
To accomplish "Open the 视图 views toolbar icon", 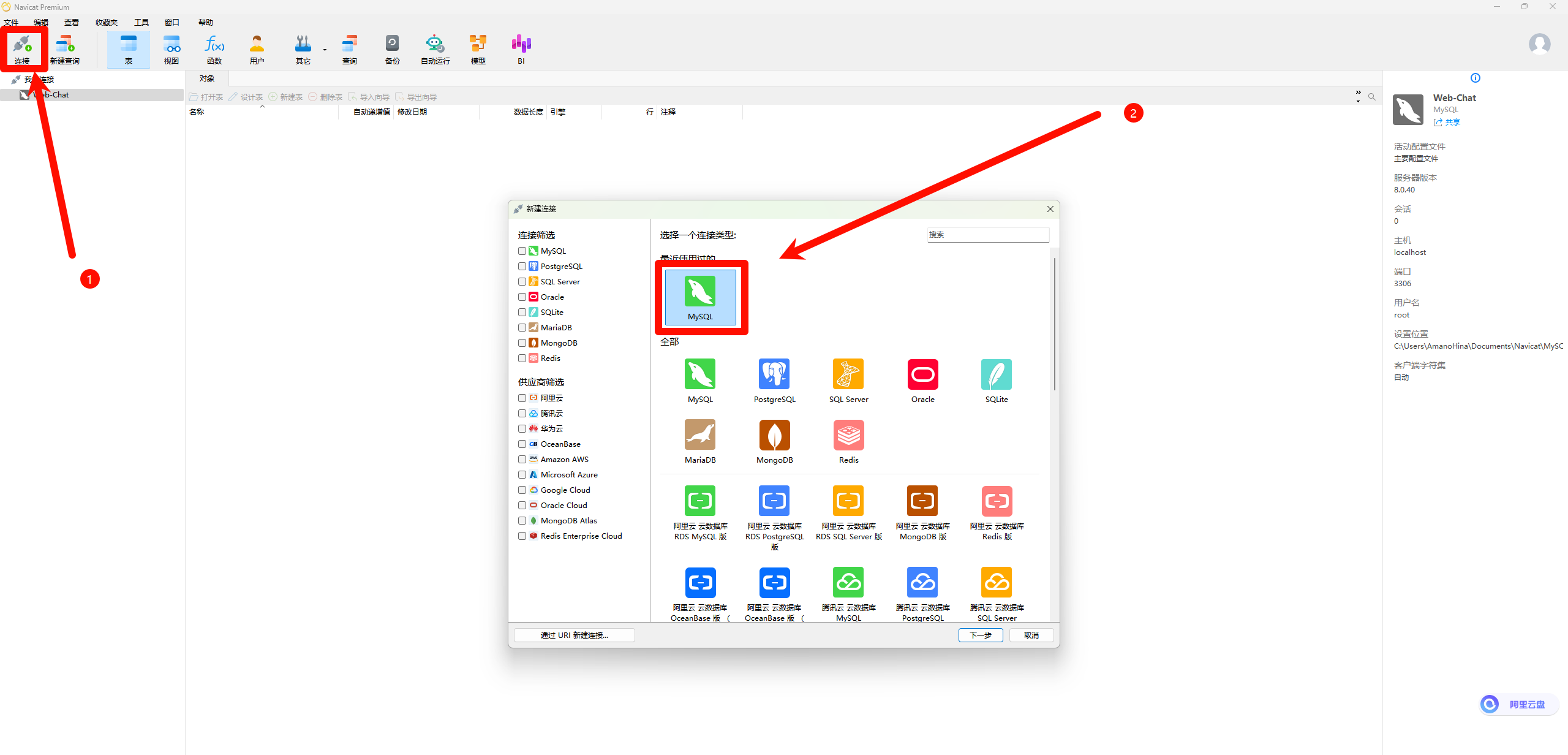I will [171, 49].
